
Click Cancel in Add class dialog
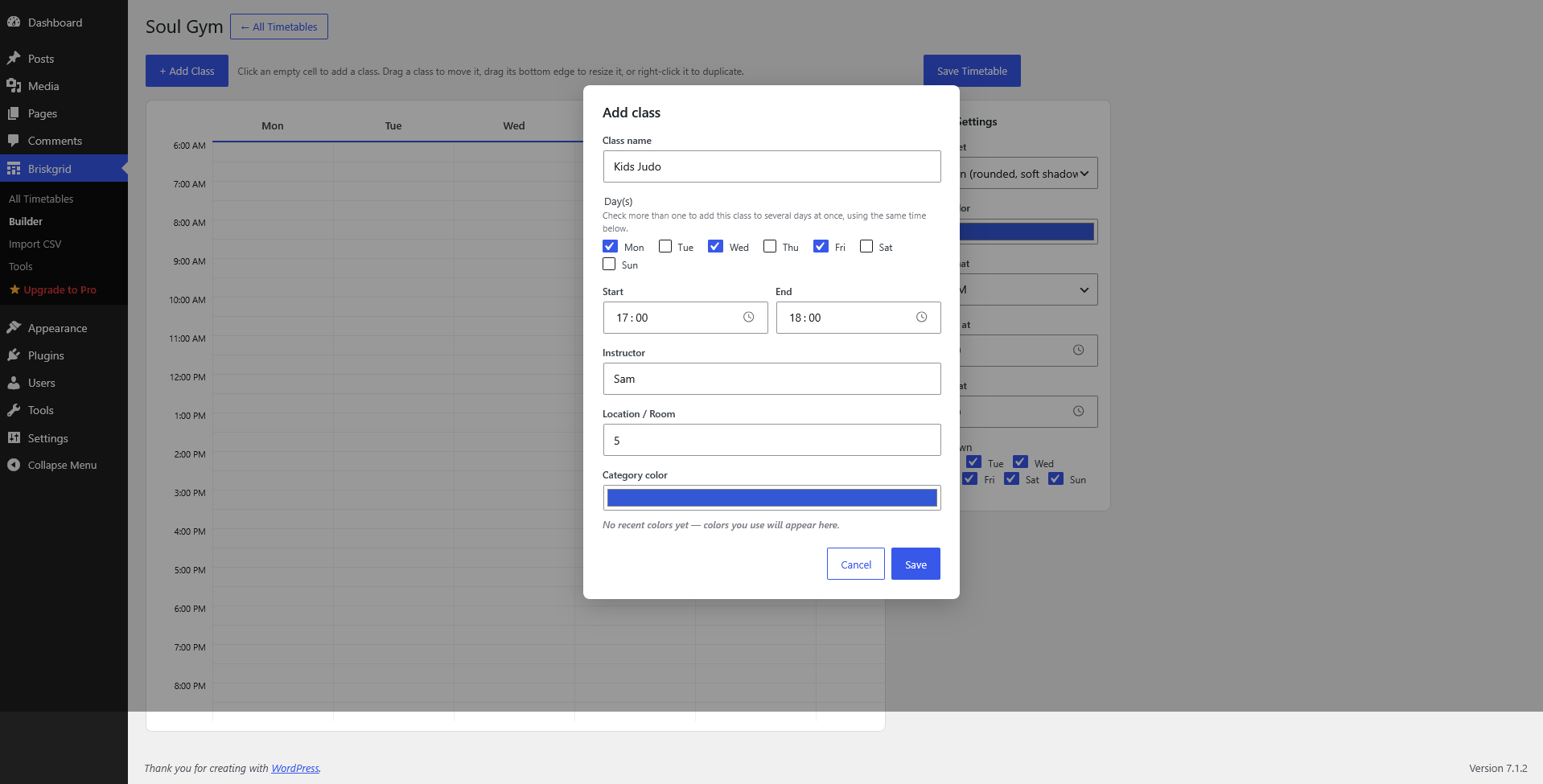856,564
